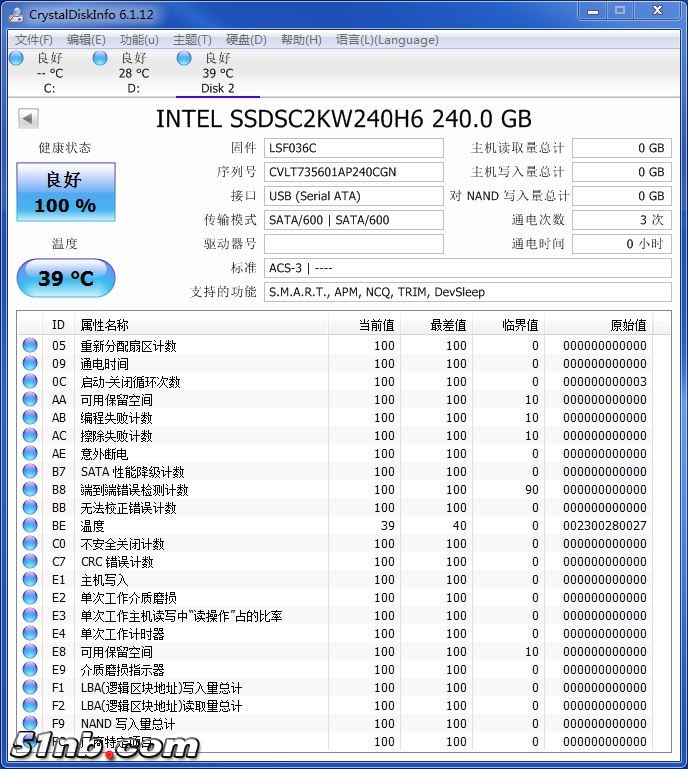The height and width of the screenshot is (769, 688).
Task: Click the D: drive status orb
Action: point(100,59)
